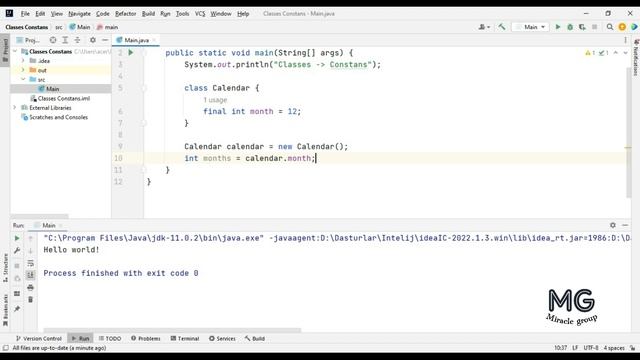
Task: Start debugging with the bug icon
Action: click(570, 27)
